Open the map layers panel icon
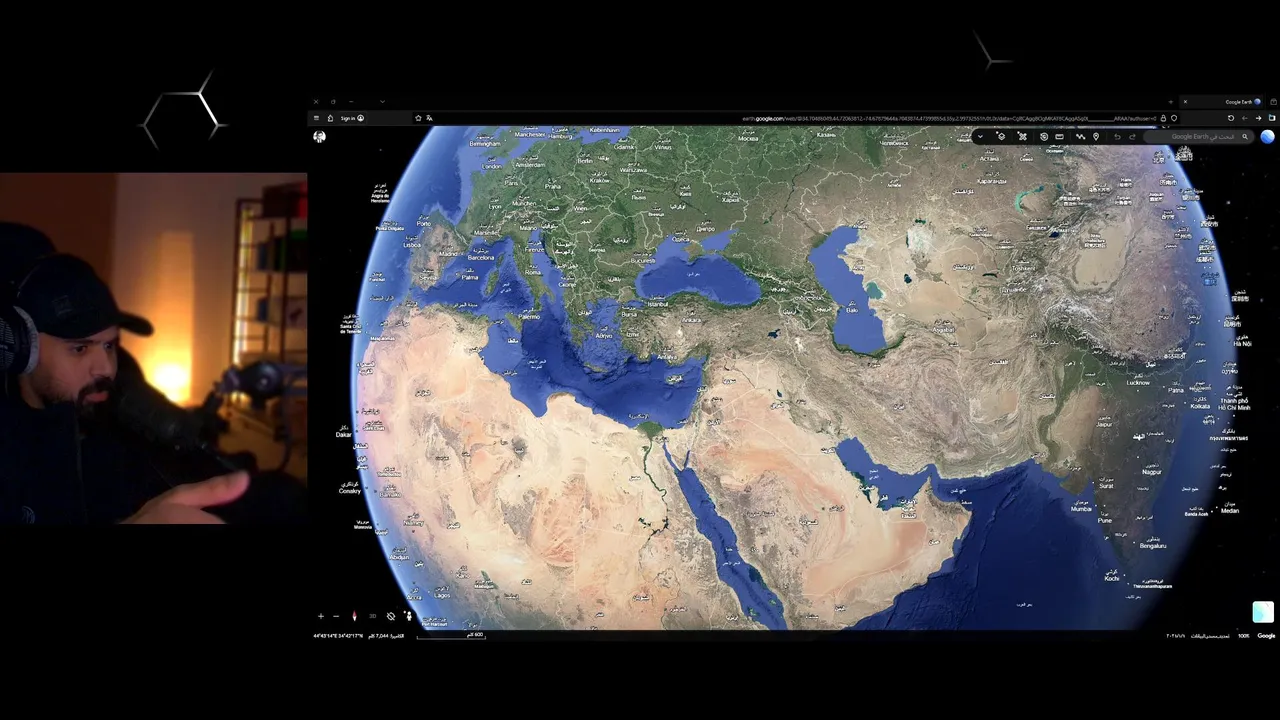Viewport: 1280px width, 720px height. [x=1001, y=136]
